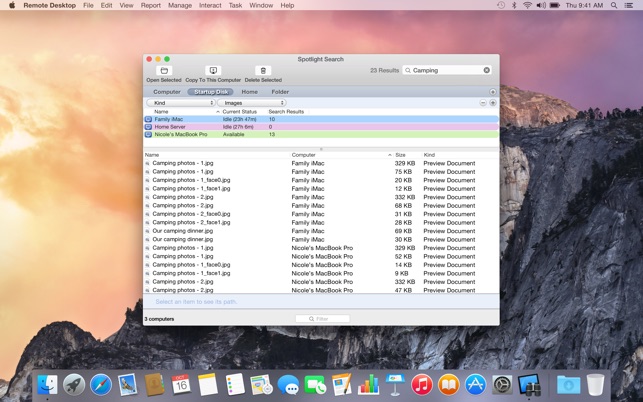Click the Filter field at window bottom
This screenshot has width=643, height=402.
coord(322,319)
